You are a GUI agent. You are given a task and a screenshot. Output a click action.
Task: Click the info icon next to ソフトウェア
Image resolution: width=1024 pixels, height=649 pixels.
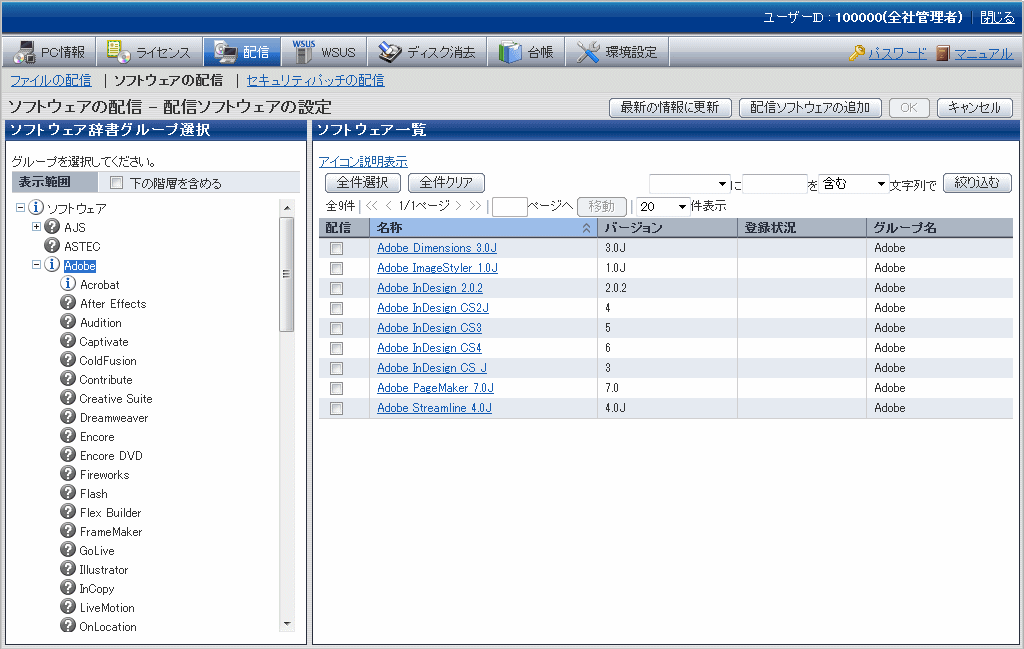point(36,208)
